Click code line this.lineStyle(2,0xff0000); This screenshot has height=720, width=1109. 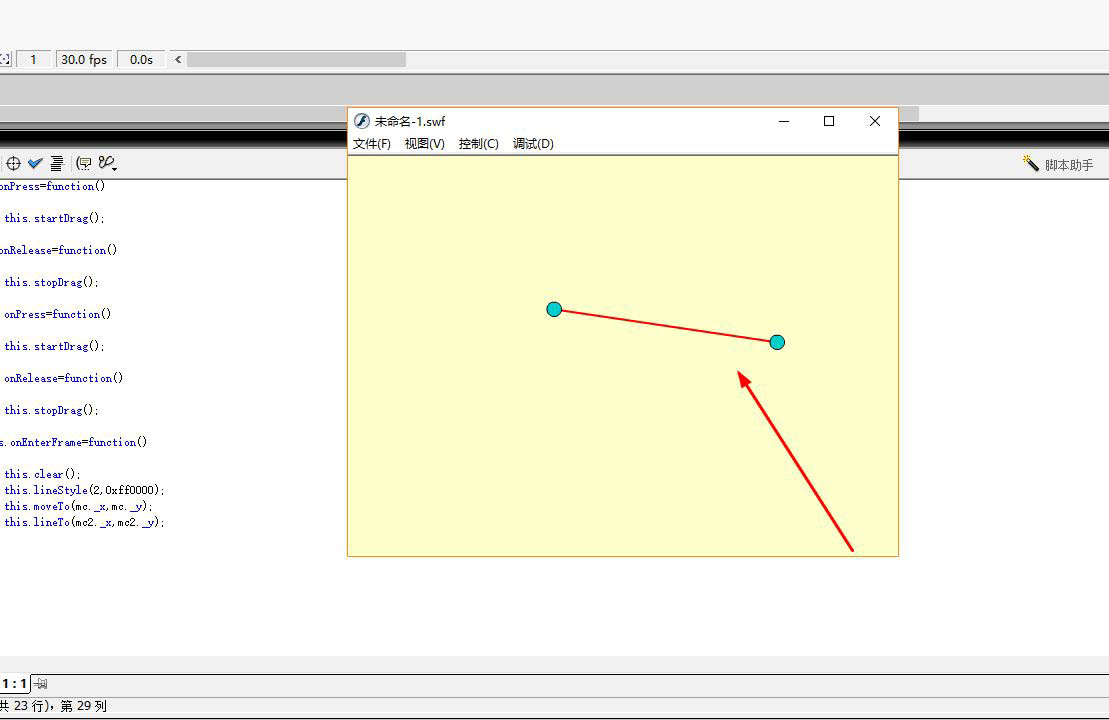pos(84,490)
